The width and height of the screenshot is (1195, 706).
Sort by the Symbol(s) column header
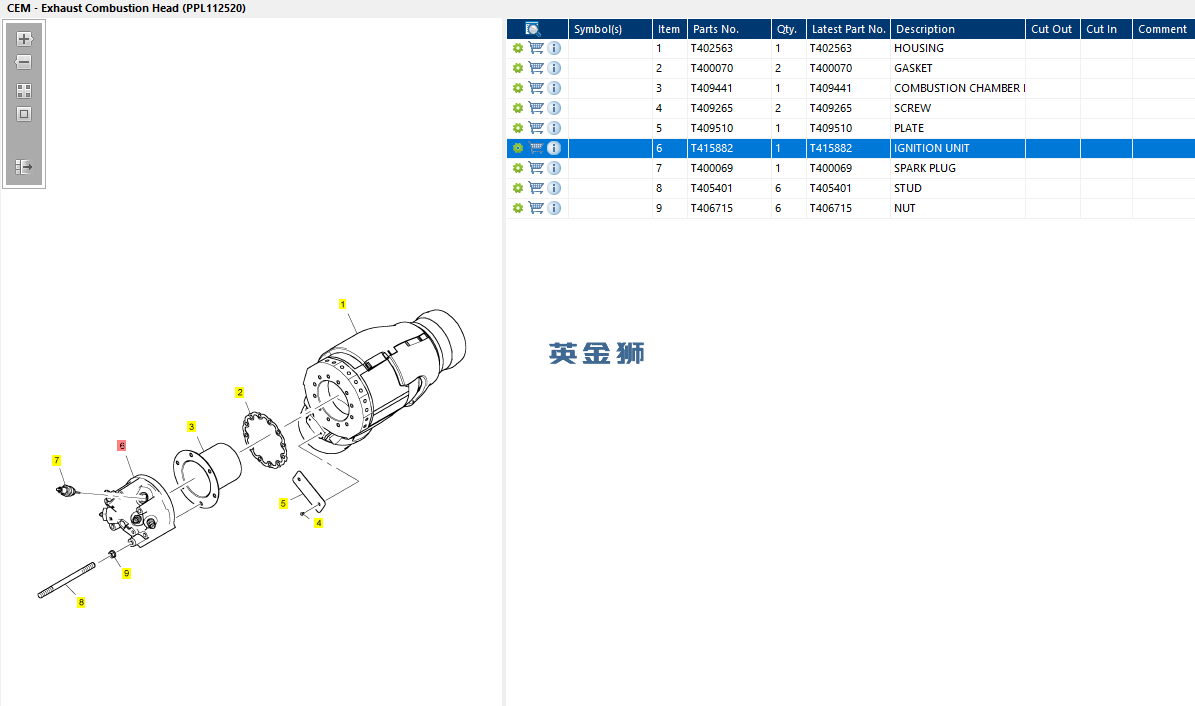coord(610,29)
